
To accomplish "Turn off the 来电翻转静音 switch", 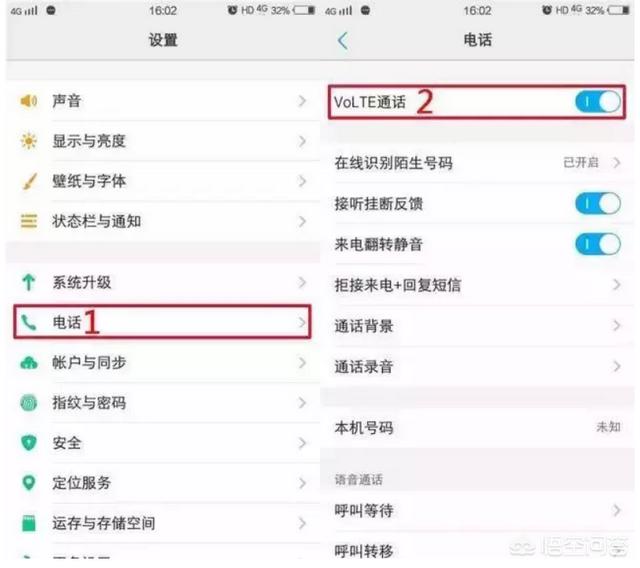I will pos(598,244).
